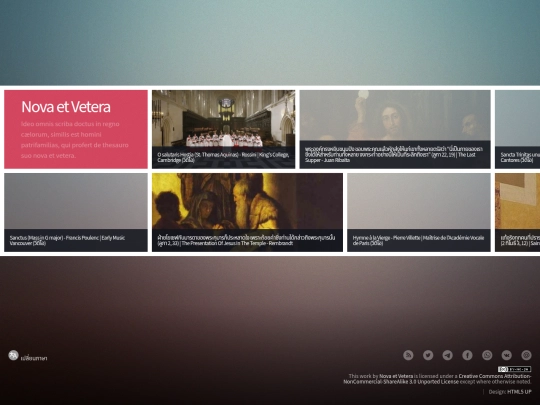Click the language globe icon
Screen dimensions: 540x405
pyautogui.click(x=13, y=355)
